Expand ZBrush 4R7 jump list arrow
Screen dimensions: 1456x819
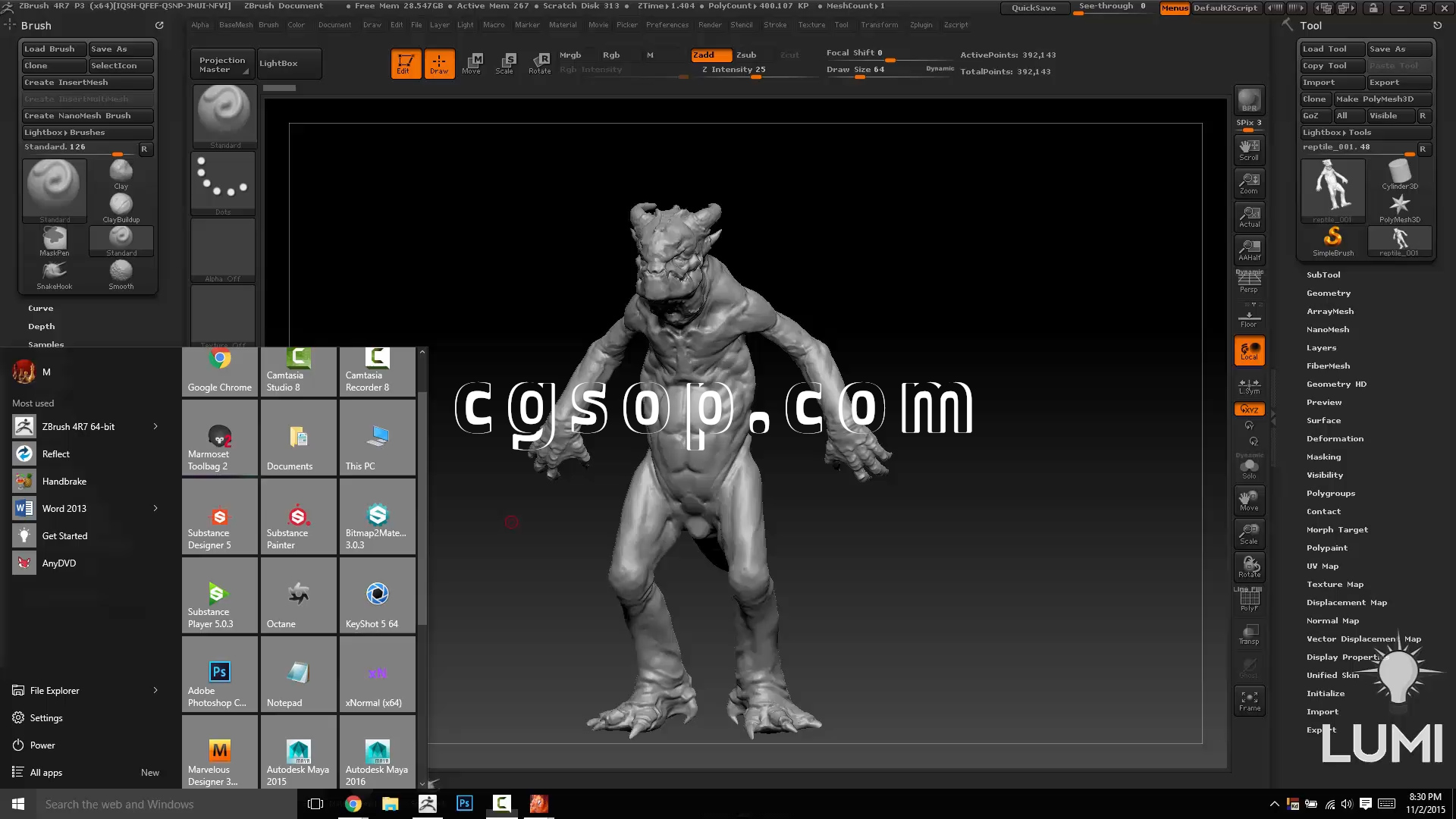[155, 426]
